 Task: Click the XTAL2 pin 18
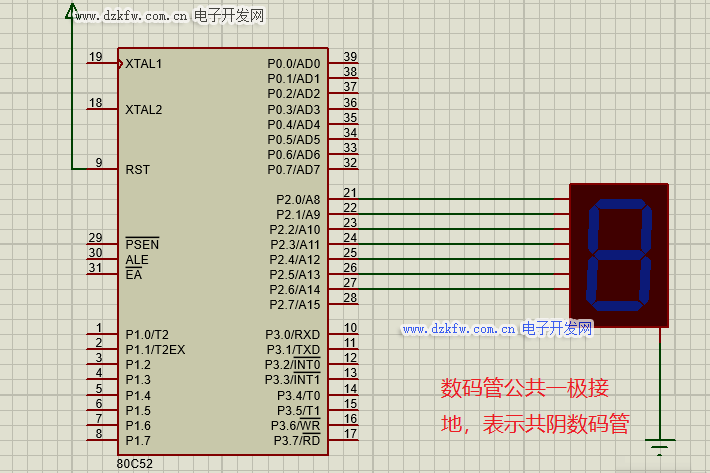pos(101,109)
